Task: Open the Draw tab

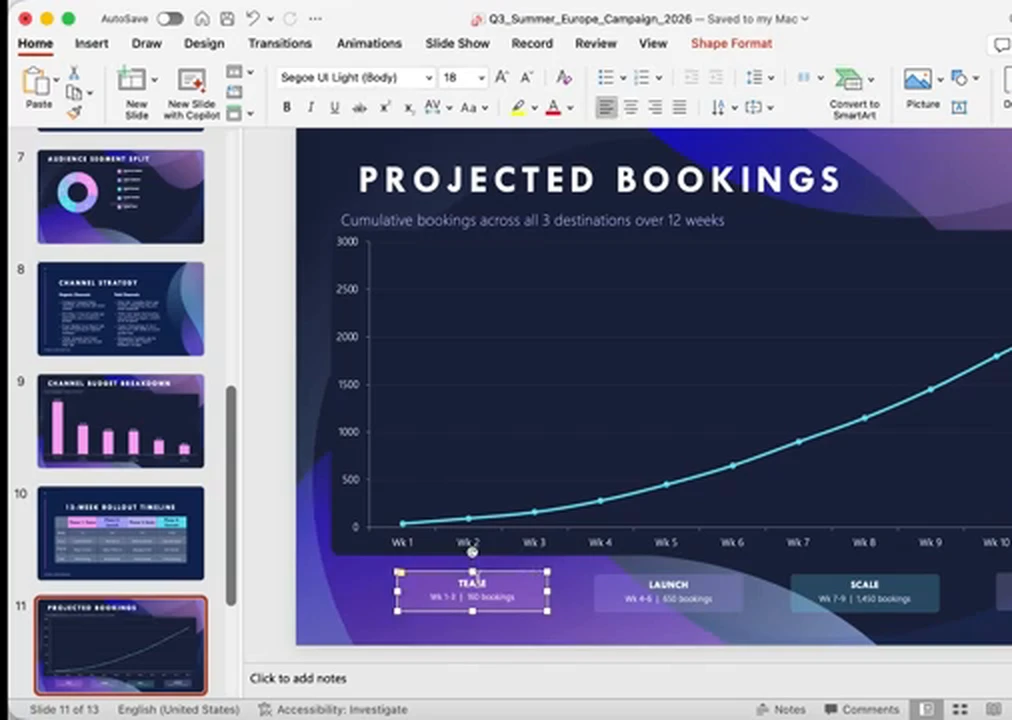Action: tap(147, 44)
